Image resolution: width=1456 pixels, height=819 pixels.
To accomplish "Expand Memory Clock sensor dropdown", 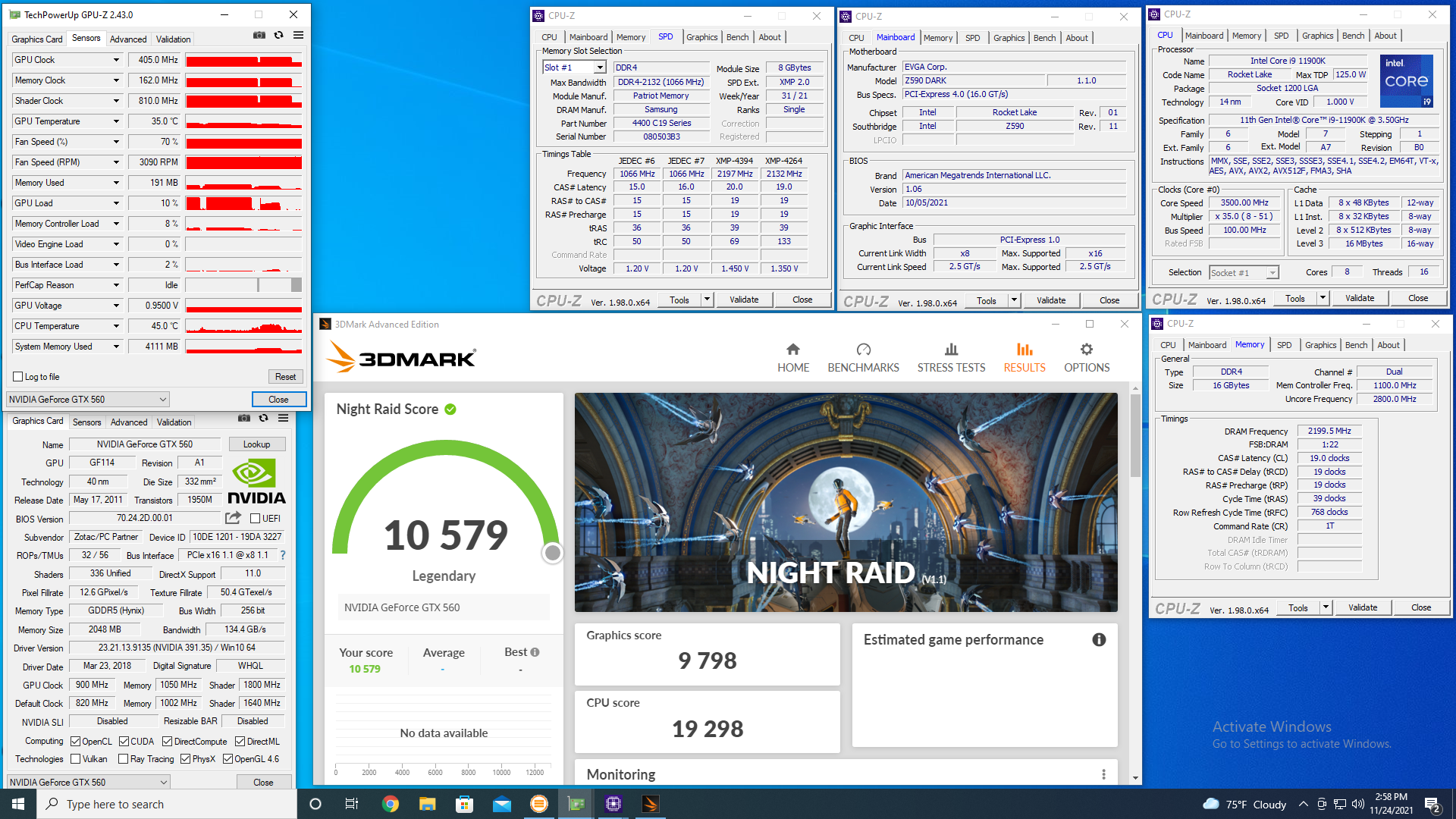I will (x=116, y=80).
